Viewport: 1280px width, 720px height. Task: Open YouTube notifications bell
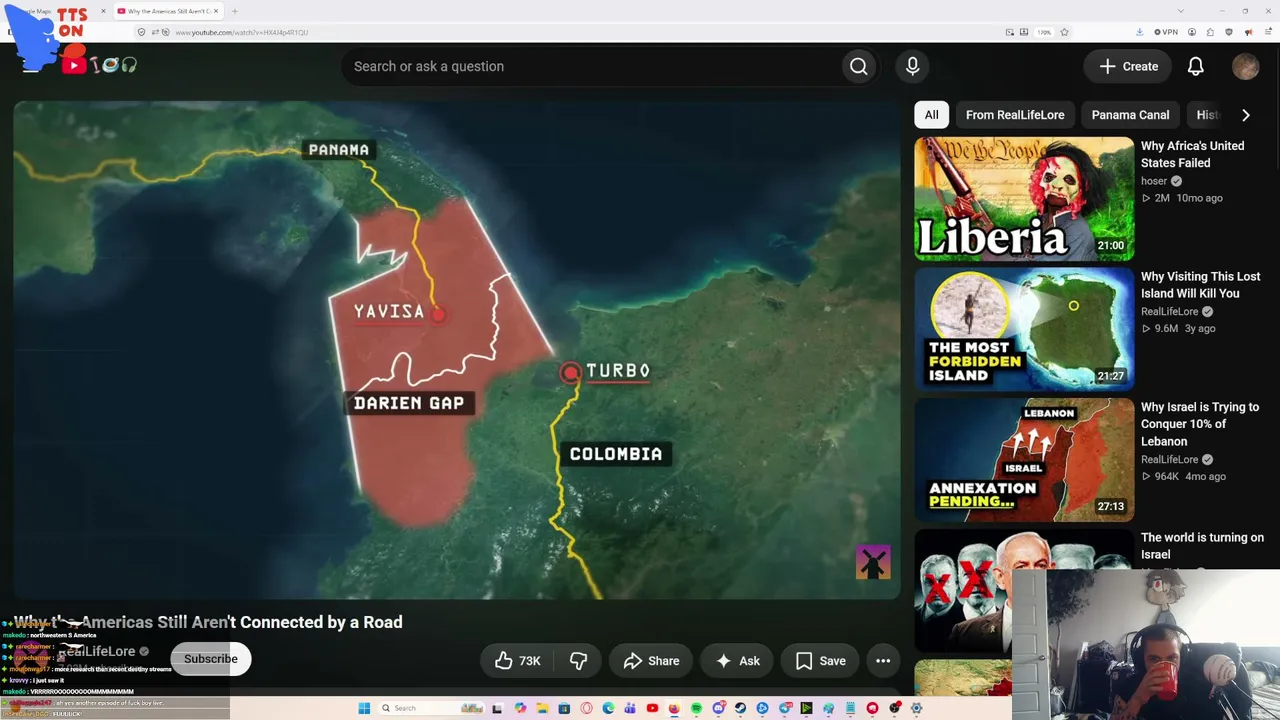1195,66
